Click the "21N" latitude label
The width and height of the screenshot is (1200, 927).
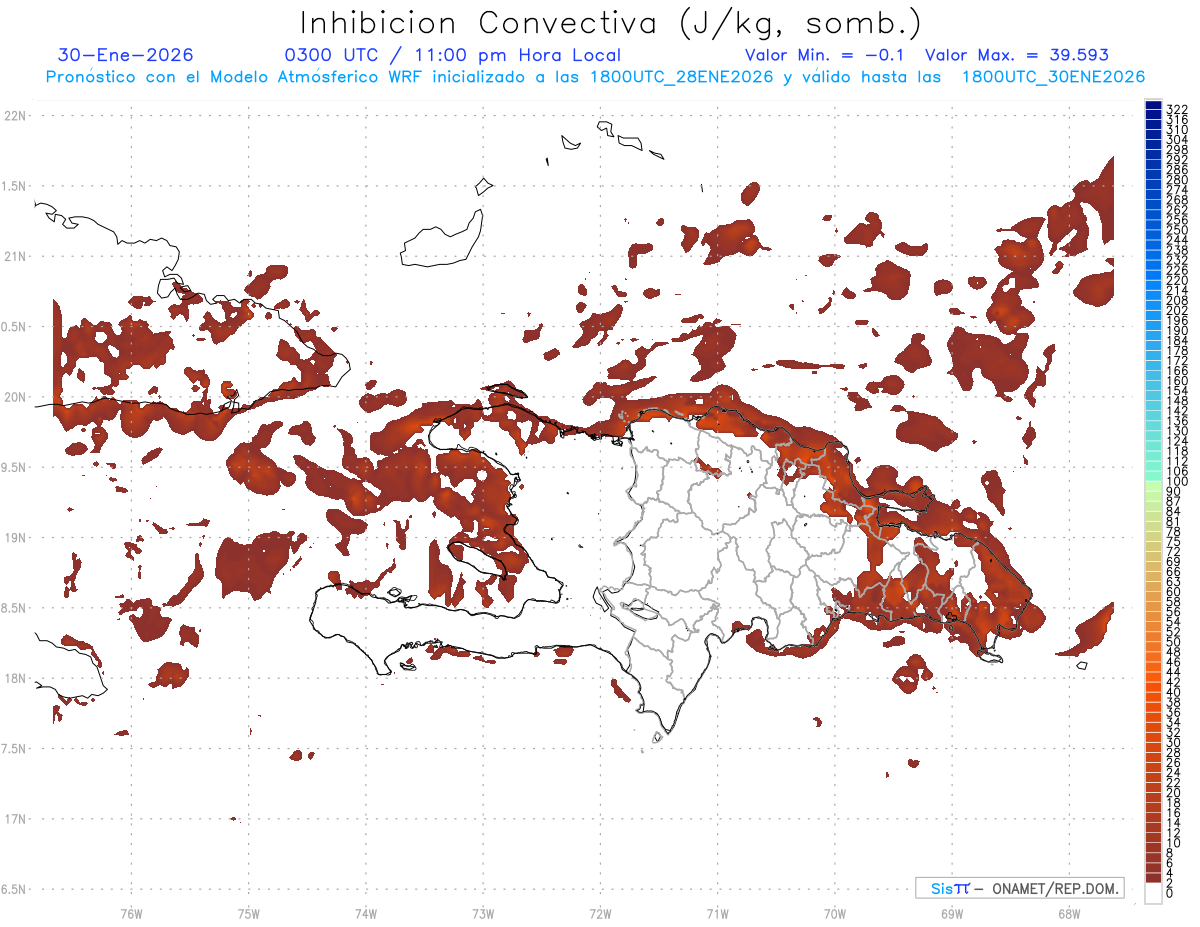pos(15,257)
